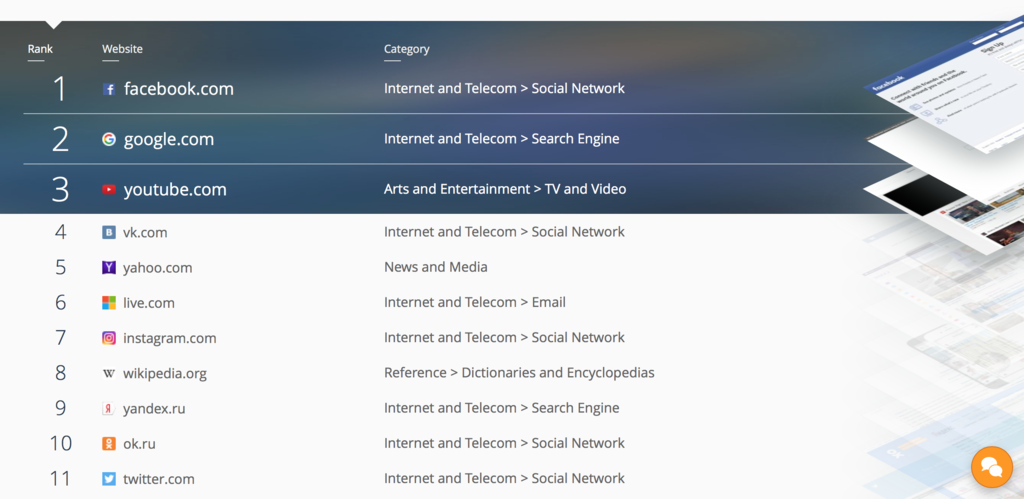This screenshot has height=499, width=1024.
Task: Click facebook.com's Social Network category text
Action: coord(504,88)
